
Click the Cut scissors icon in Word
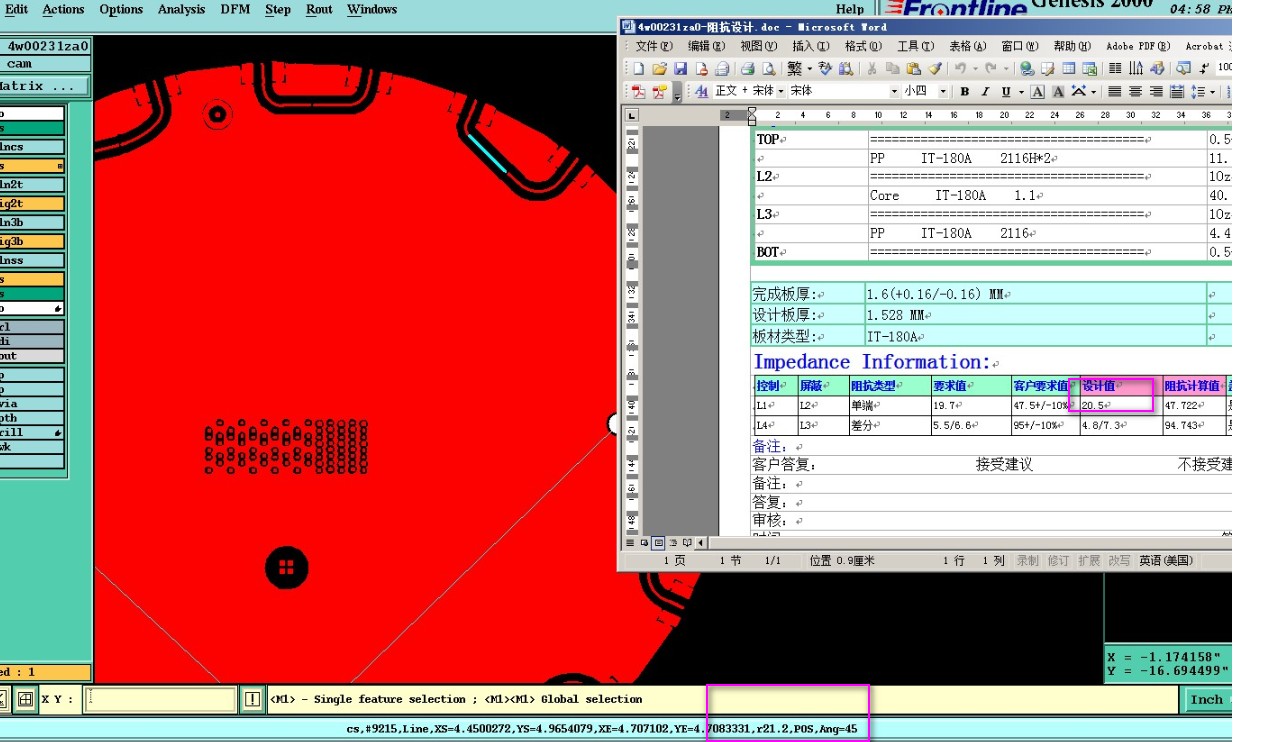point(871,68)
